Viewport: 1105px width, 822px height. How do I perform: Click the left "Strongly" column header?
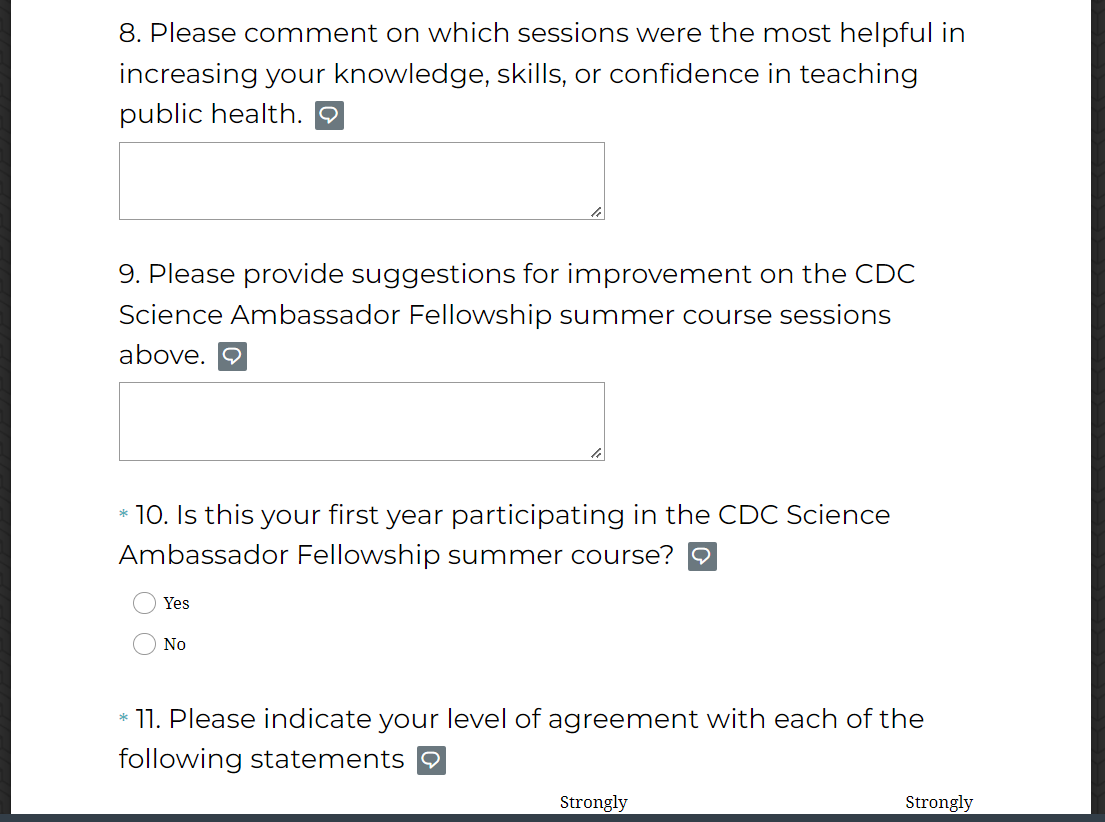(x=593, y=802)
